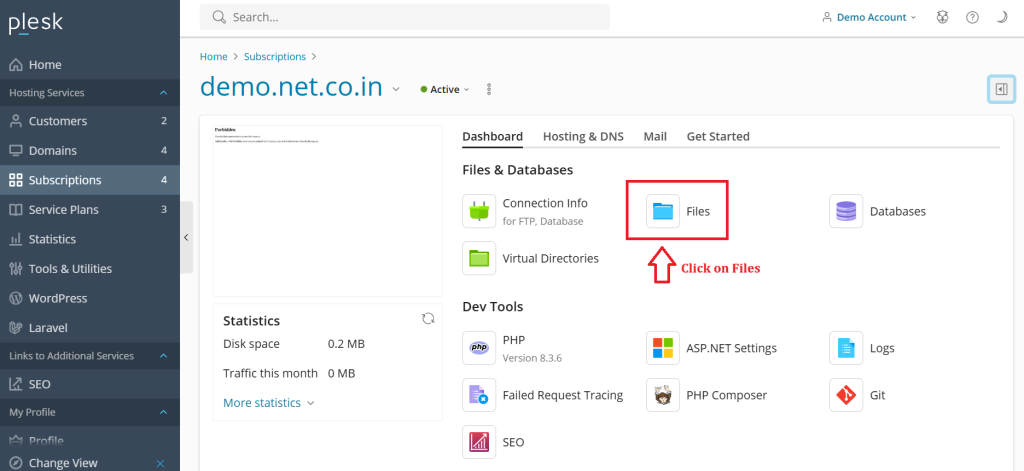
Task: Click PHP Version 8.3.6 text
Action: [x=532, y=359]
